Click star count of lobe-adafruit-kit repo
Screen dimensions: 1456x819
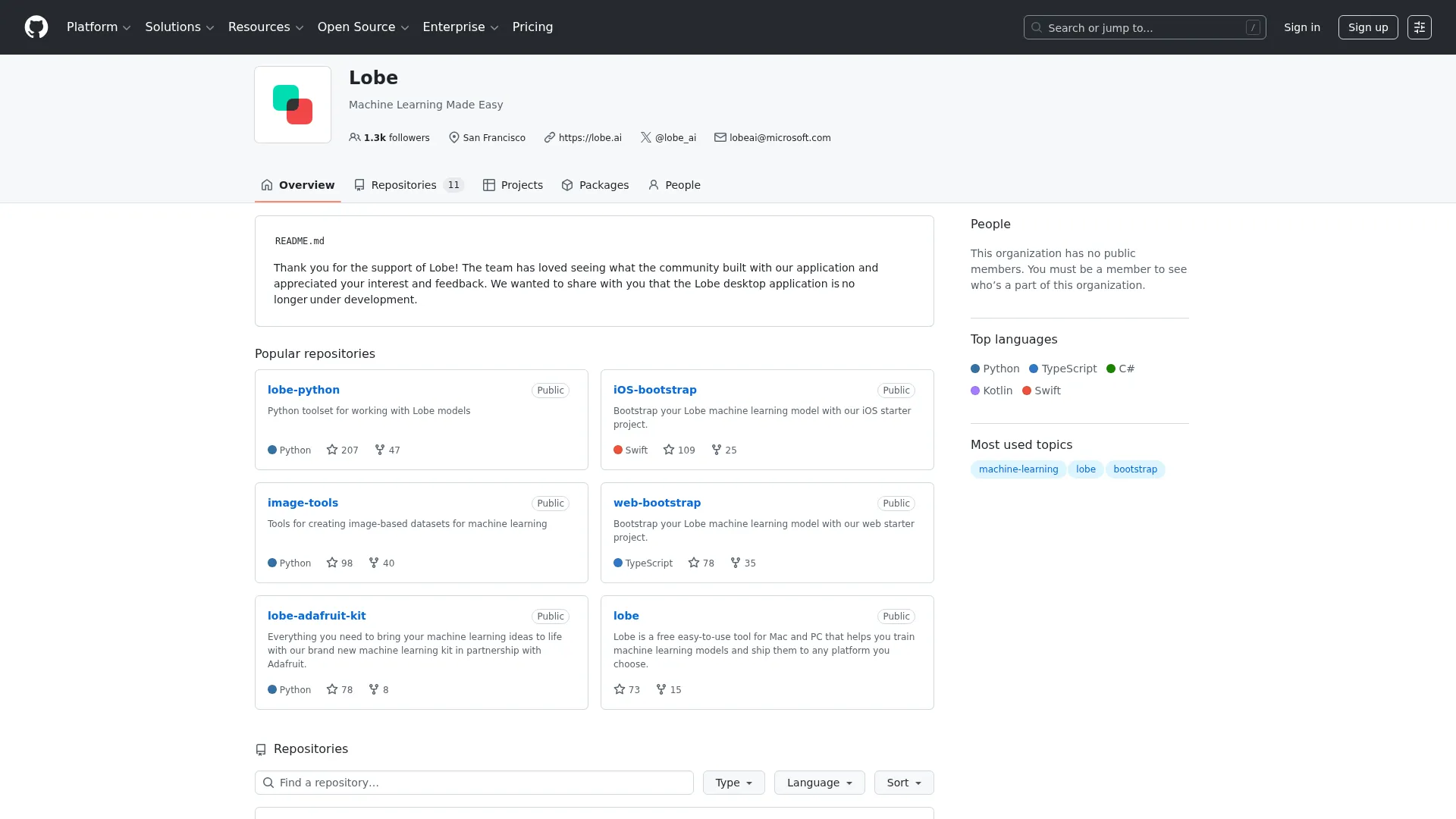[x=340, y=689]
